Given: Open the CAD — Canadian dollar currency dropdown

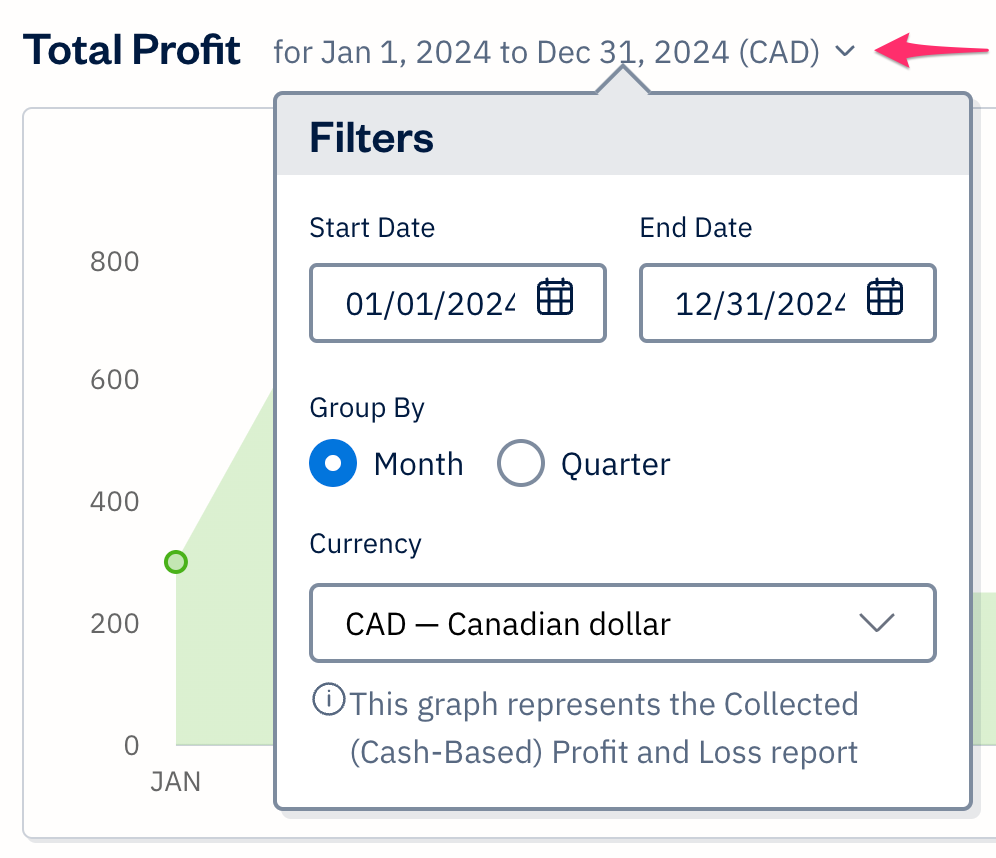Looking at the screenshot, I should coord(600,624).
